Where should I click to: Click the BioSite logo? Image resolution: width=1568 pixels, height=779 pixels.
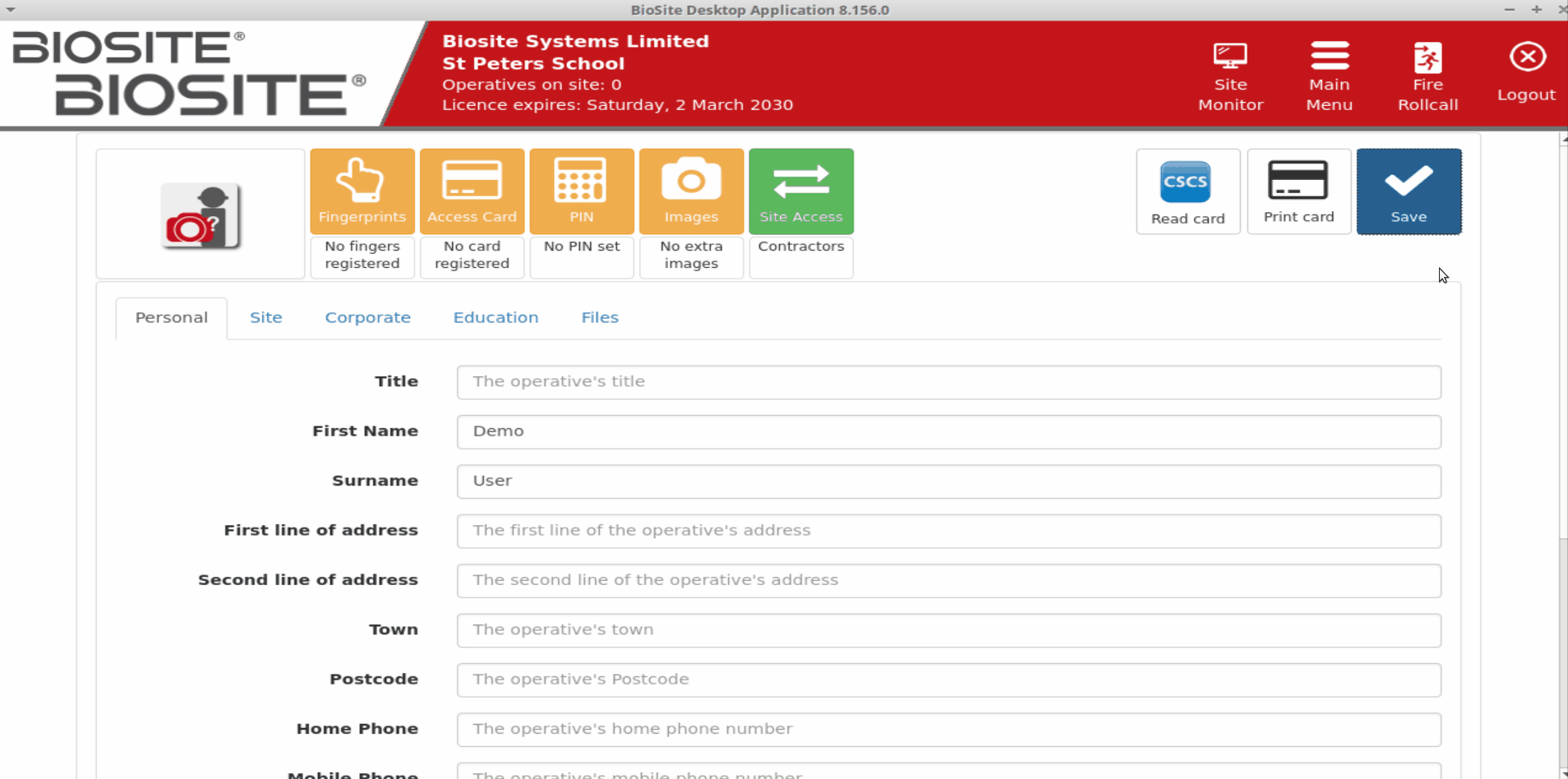pyautogui.click(x=189, y=73)
